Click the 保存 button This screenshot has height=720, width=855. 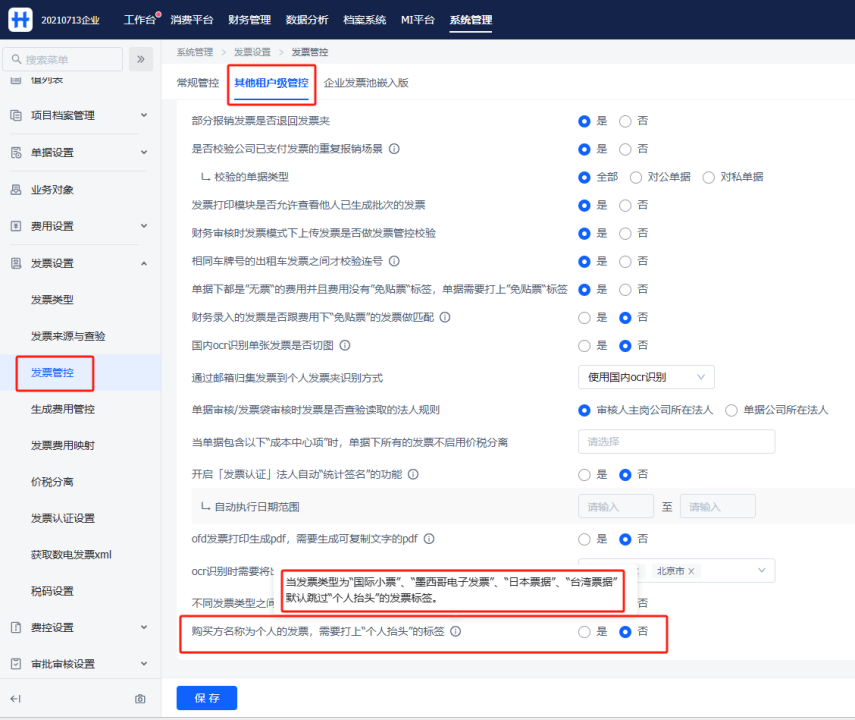coord(206,698)
